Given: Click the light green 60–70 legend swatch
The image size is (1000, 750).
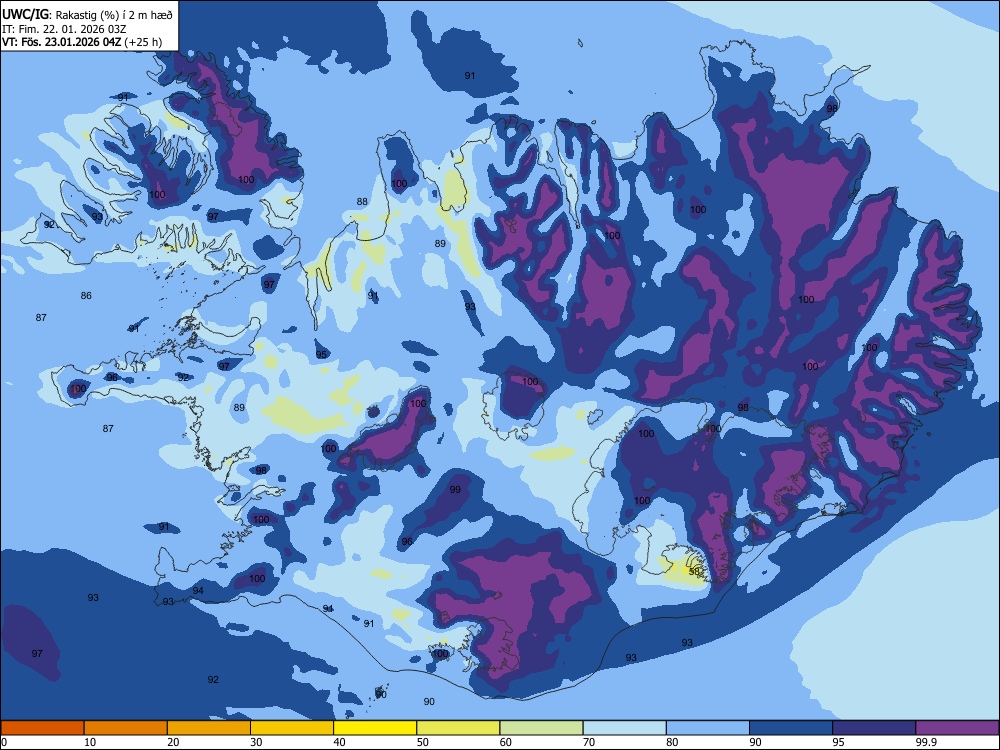Looking at the screenshot, I should click(x=541, y=728).
